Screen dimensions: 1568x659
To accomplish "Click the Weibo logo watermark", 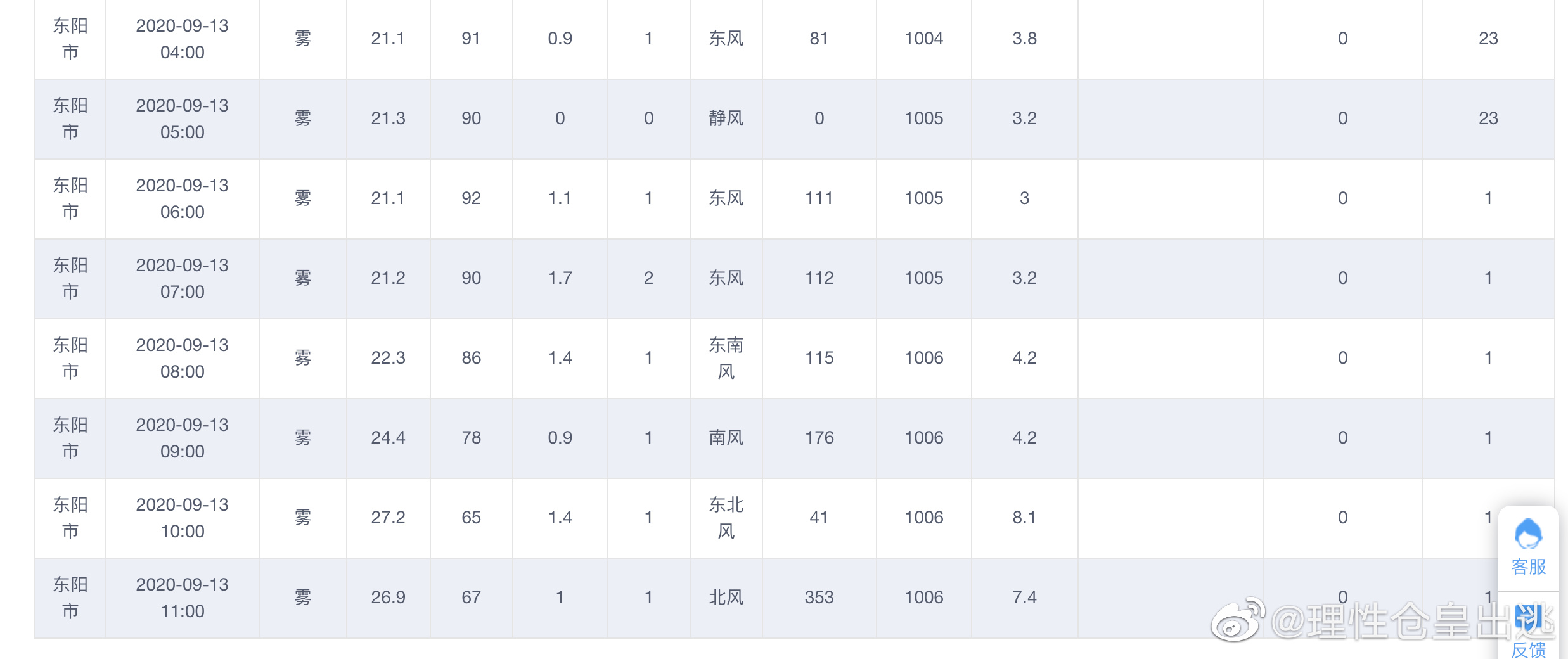I will pos(1237,619).
